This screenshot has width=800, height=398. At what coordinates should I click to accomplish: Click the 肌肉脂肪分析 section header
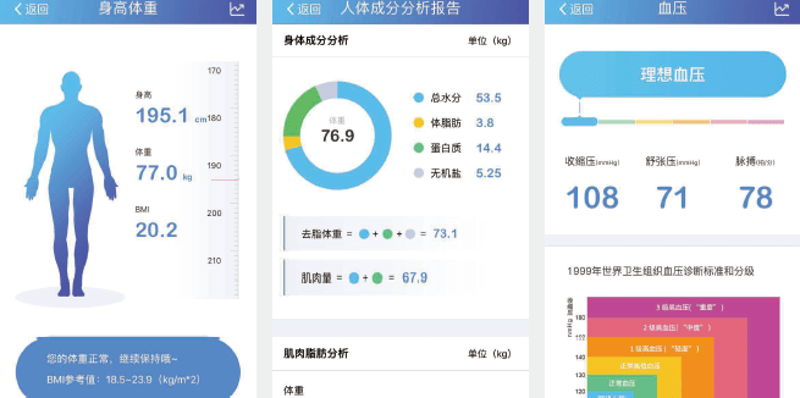[x=316, y=354]
